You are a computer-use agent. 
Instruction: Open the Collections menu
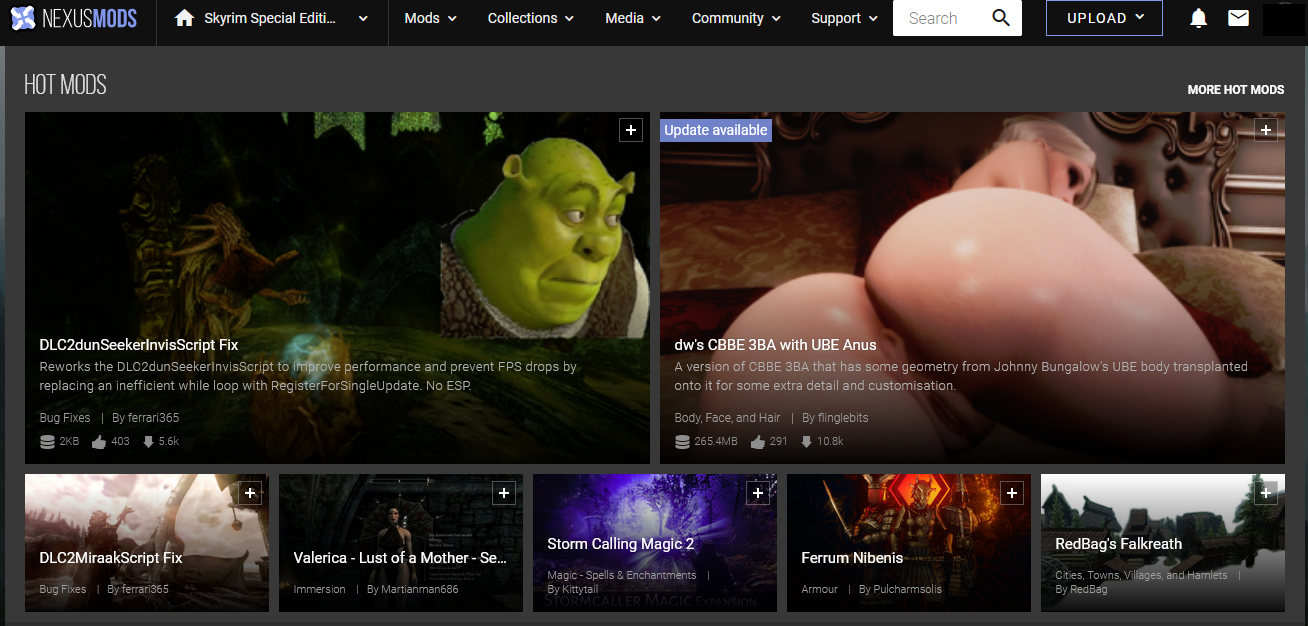pyautogui.click(x=531, y=18)
